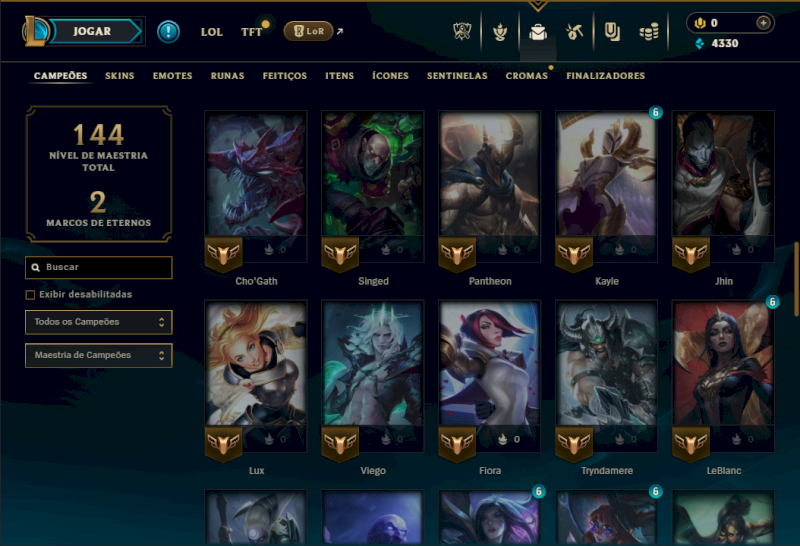Expand the top center chevron arrow
800x546 pixels.
pyautogui.click(x=538, y=6)
